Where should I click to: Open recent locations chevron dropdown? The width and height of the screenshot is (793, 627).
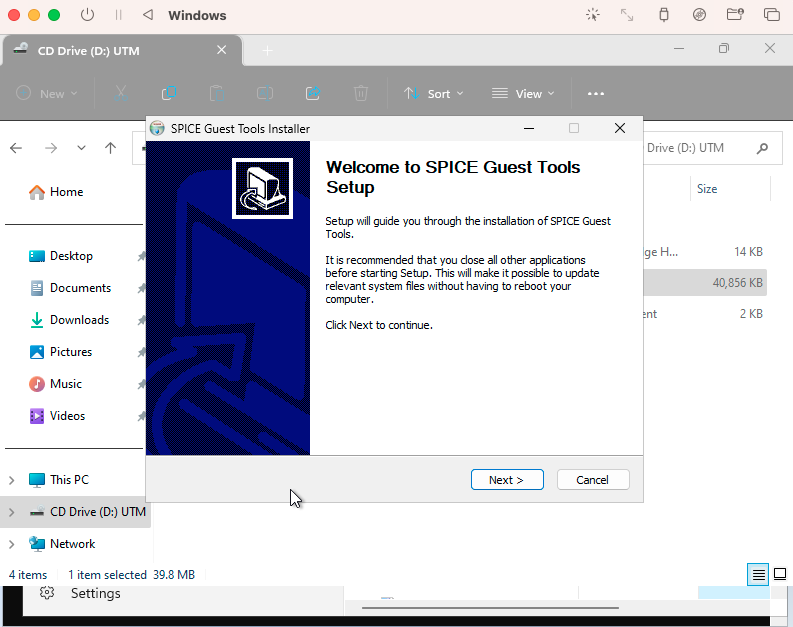point(81,148)
